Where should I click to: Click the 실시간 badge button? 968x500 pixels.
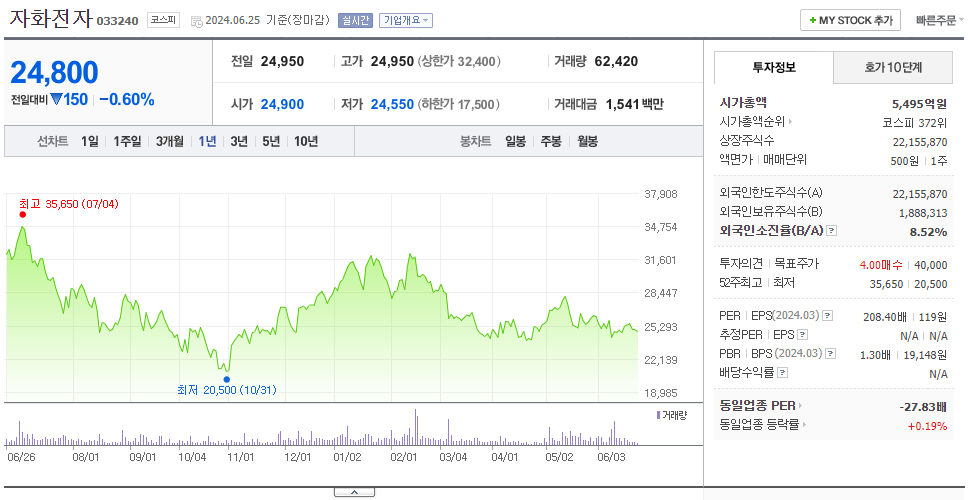(x=355, y=20)
